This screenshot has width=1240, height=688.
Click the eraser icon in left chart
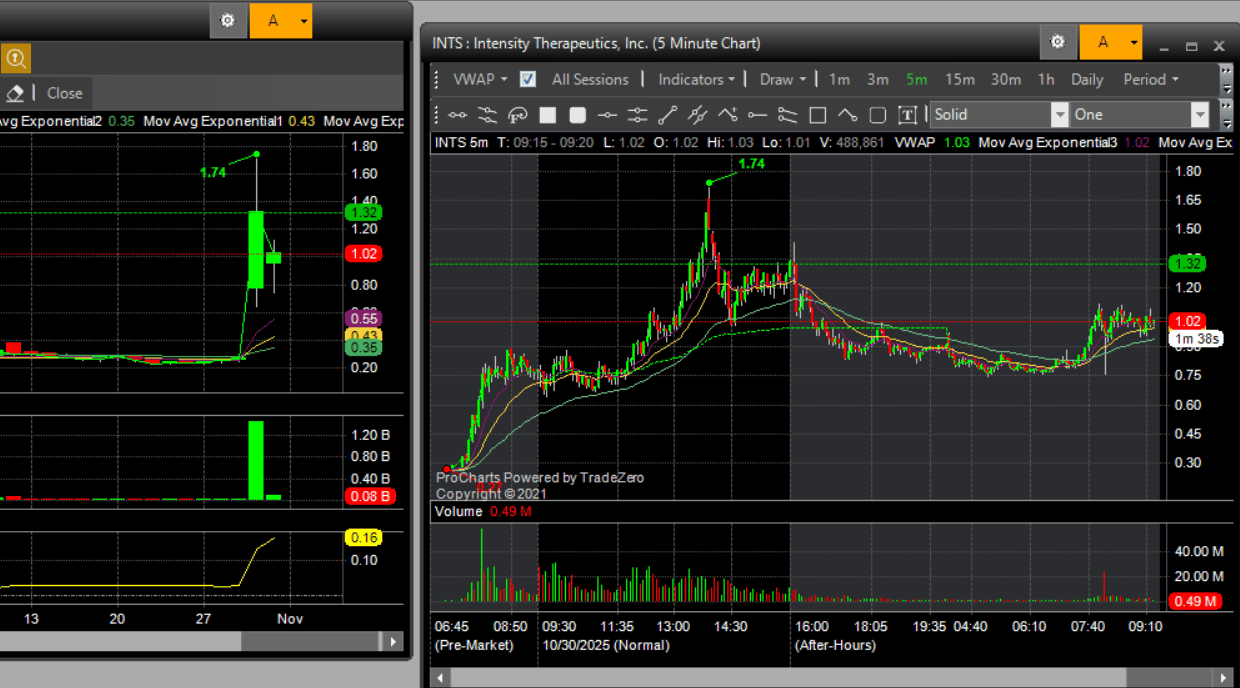[x=15, y=93]
